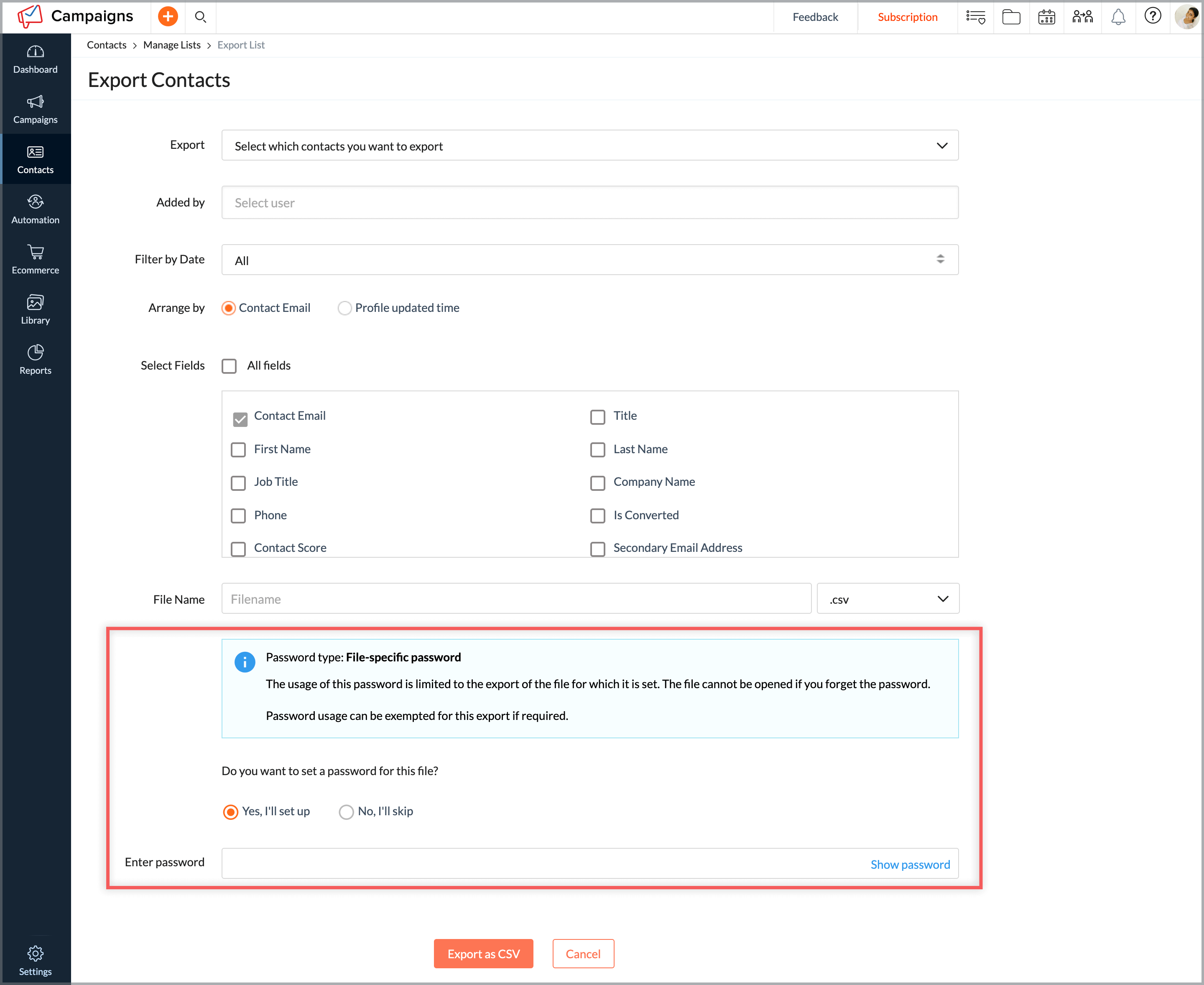Click the Export as CSV button

pyautogui.click(x=483, y=953)
